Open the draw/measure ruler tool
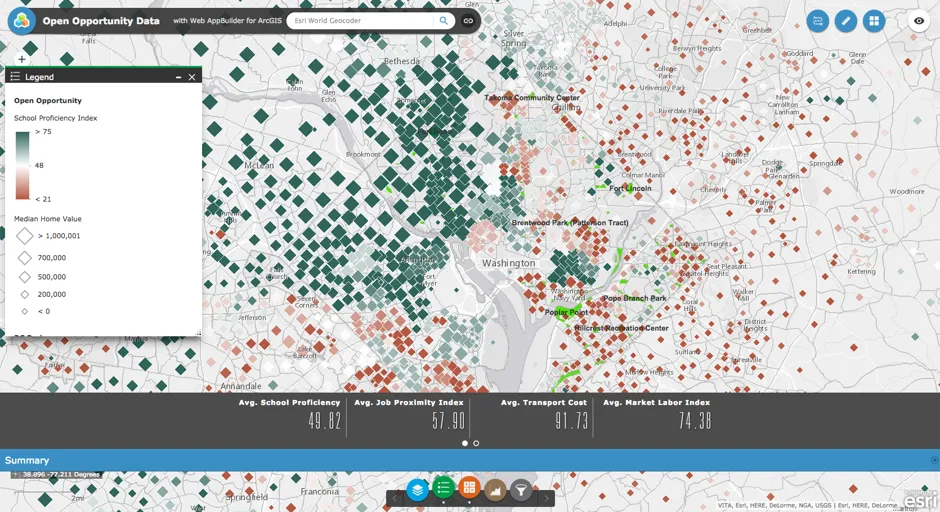940x512 pixels. click(x=846, y=21)
